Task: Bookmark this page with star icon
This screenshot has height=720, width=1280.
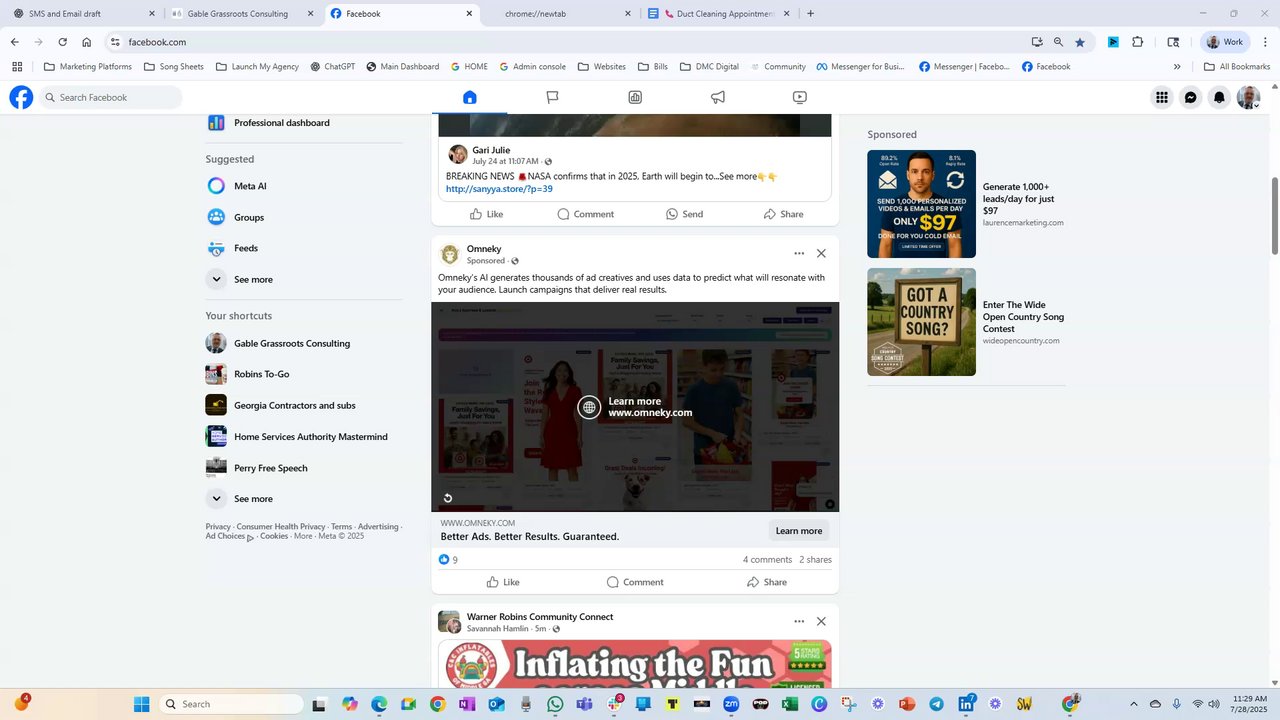Action: click(x=1080, y=42)
